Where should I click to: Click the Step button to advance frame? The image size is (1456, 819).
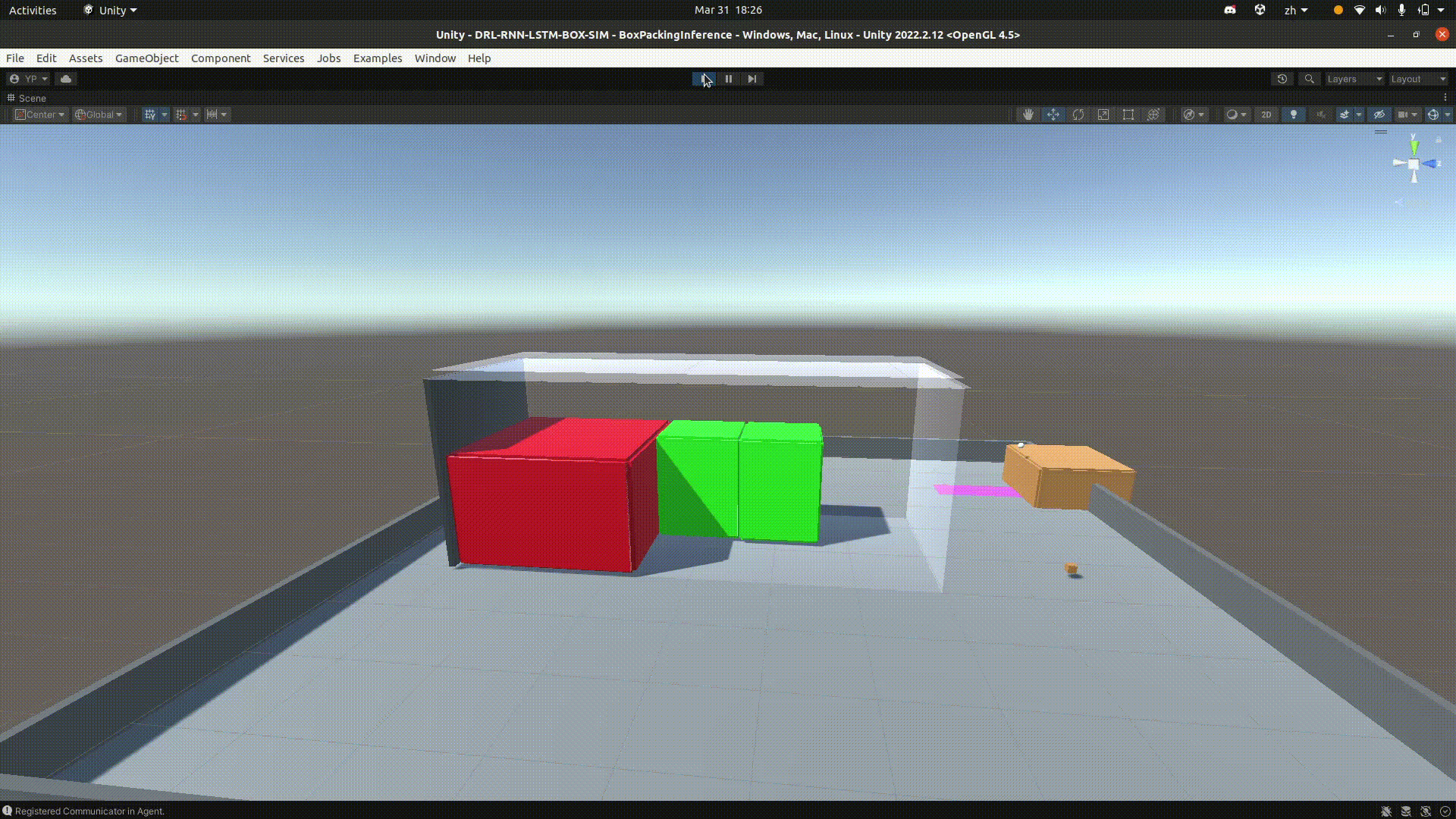pyautogui.click(x=752, y=79)
